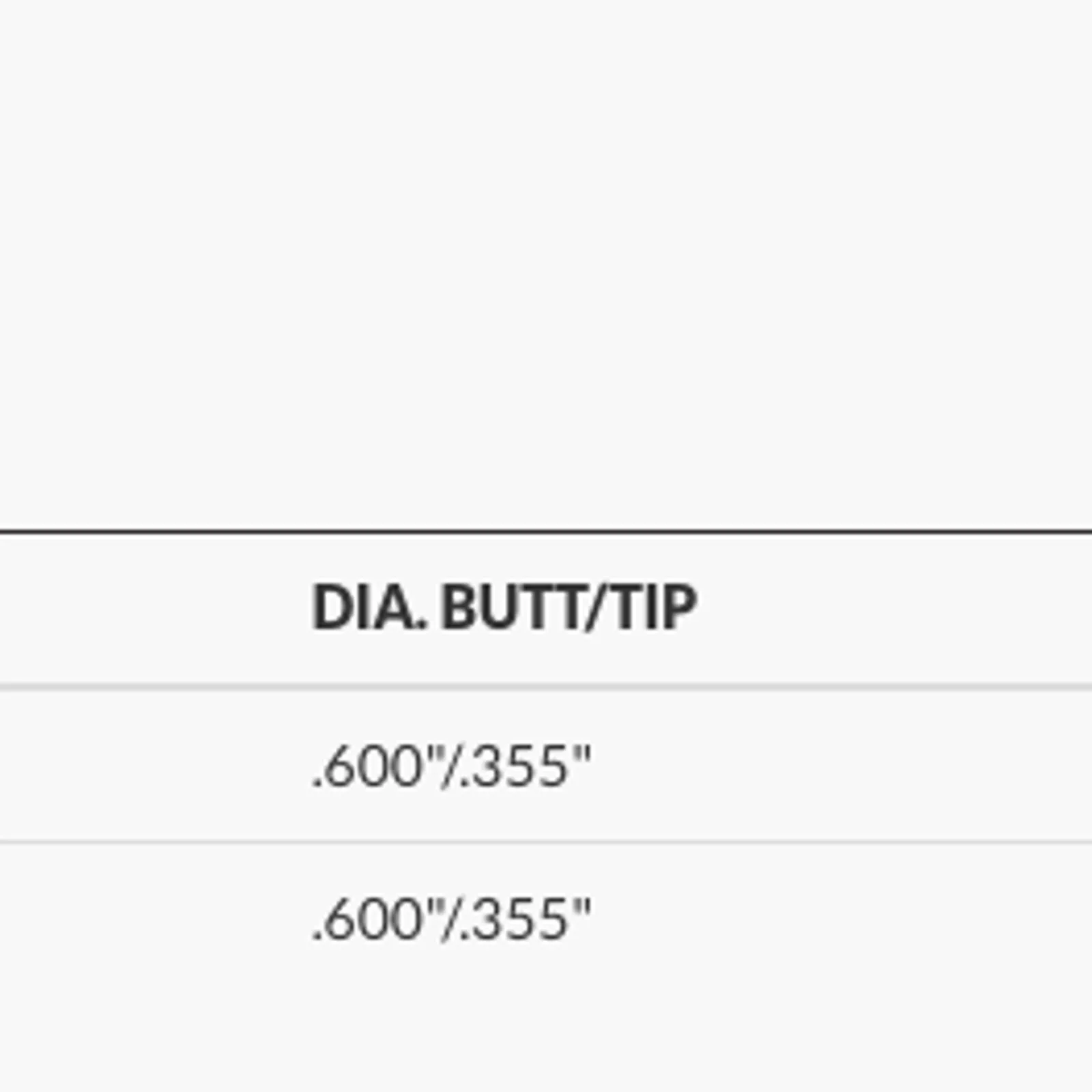The height and width of the screenshot is (1092, 1092).
Task: Click the empty header area right of DIA. BUTT/TIP
Action: tap(894, 607)
